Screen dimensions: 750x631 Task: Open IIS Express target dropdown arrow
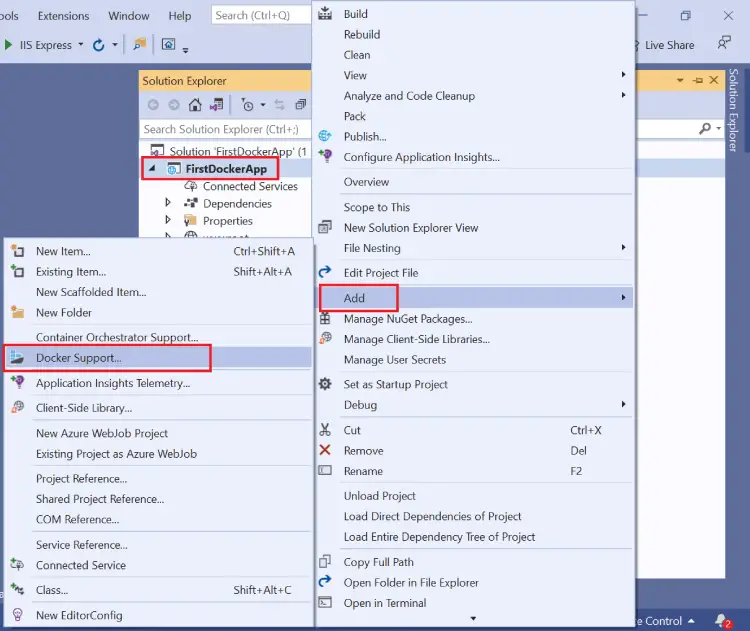pyautogui.click(x=80, y=44)
